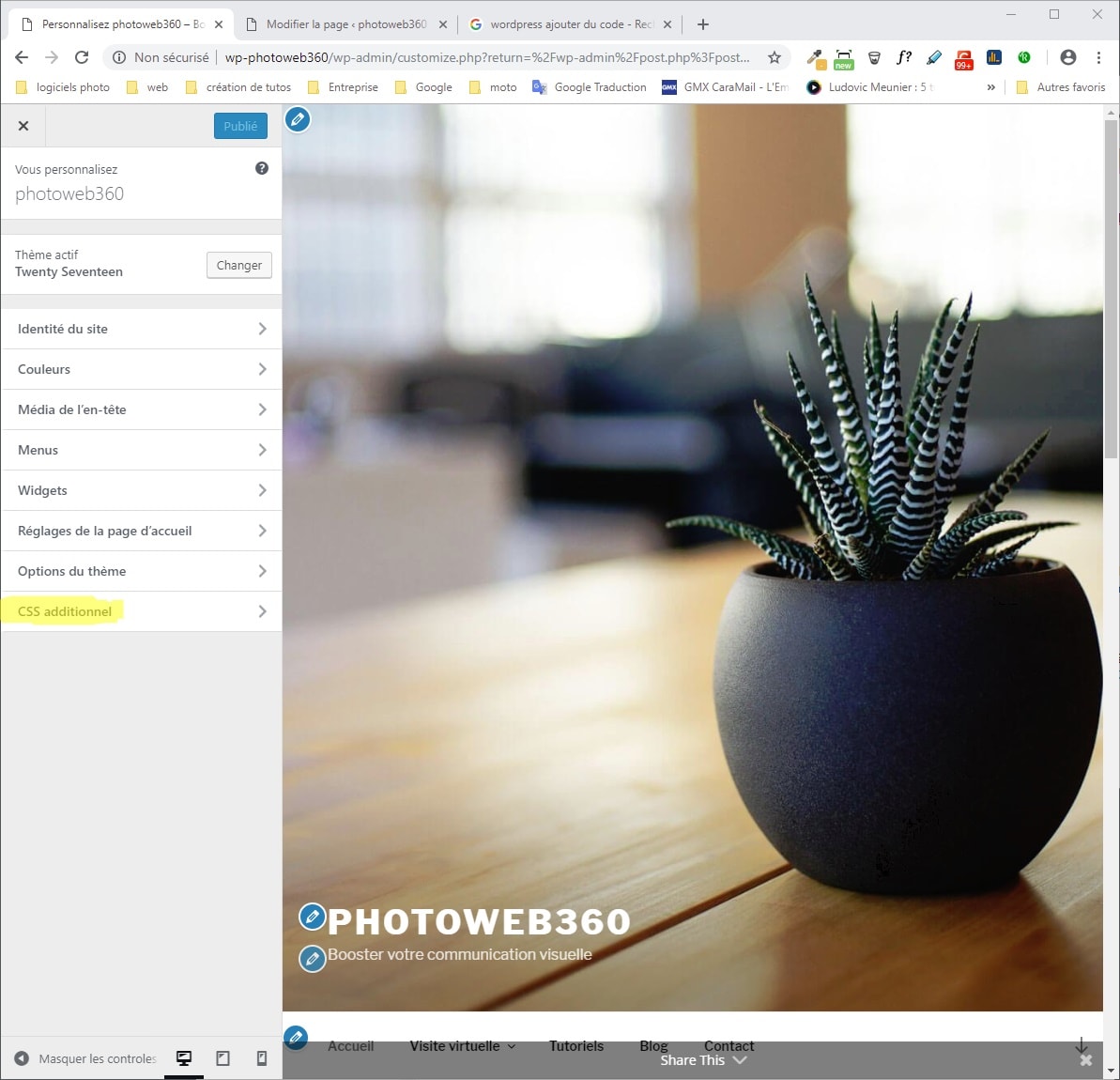Screen dimensions: 1120x1080
Task: Open the red extension showing 99+
Action: 963,58
